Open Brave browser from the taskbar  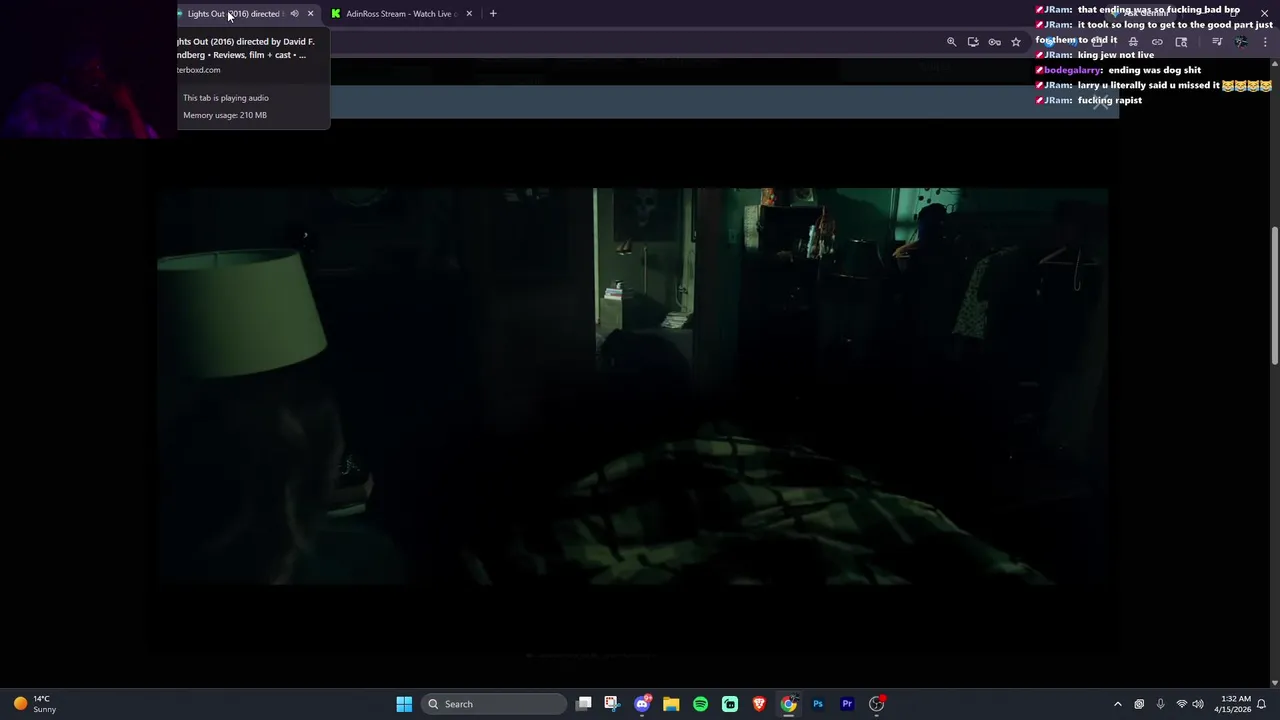tap(759, 704)
